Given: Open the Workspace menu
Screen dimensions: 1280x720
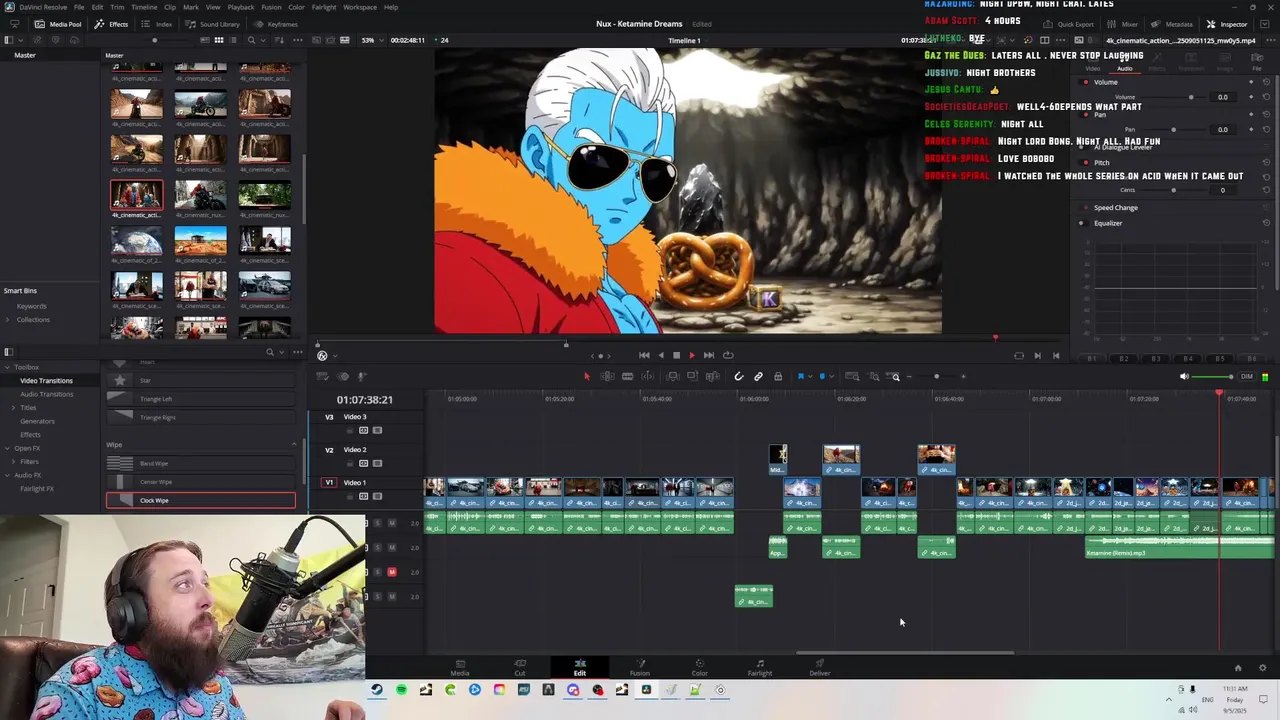Looking at the screenshot, I should pyautogui.click(x=360, y=7).
